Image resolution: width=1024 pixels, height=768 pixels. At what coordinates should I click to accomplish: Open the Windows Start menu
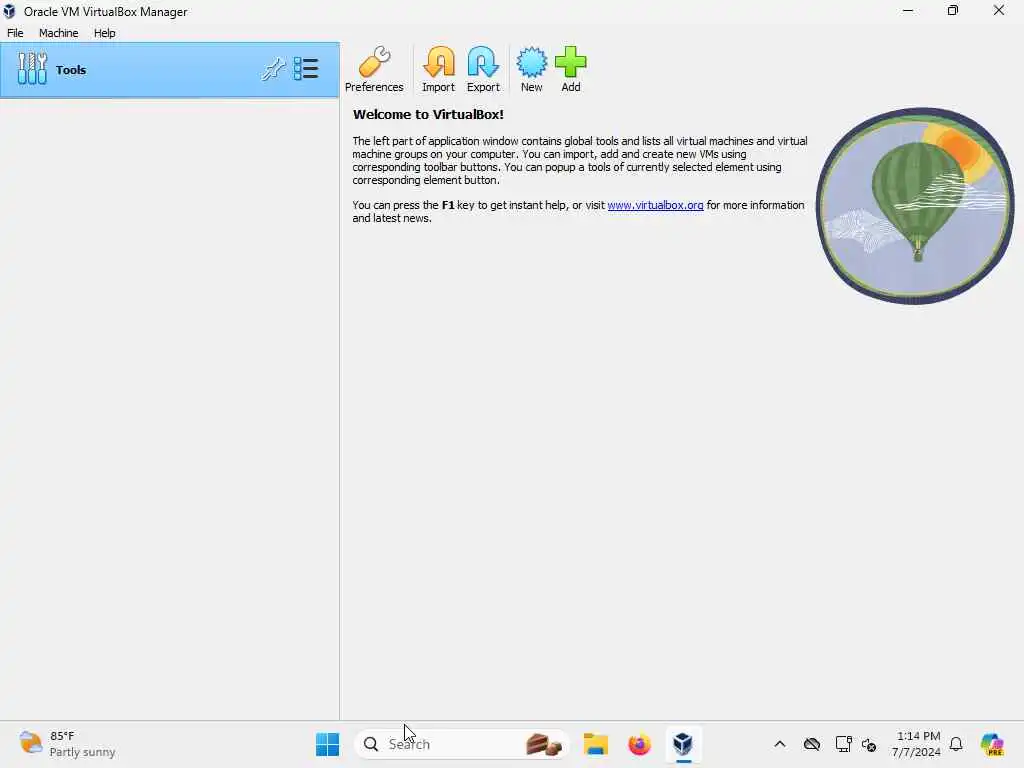327,744
